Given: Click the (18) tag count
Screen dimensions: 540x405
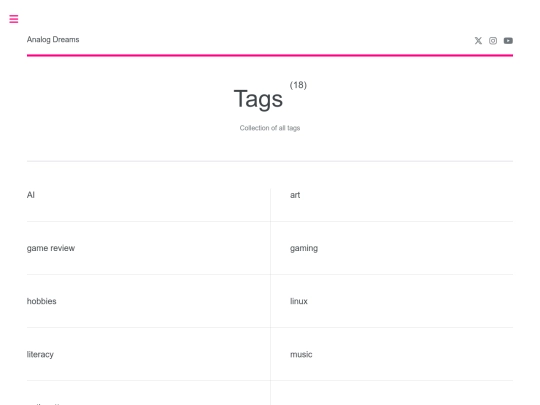Looking at the screenshot, I should click(x=298, y=85).
